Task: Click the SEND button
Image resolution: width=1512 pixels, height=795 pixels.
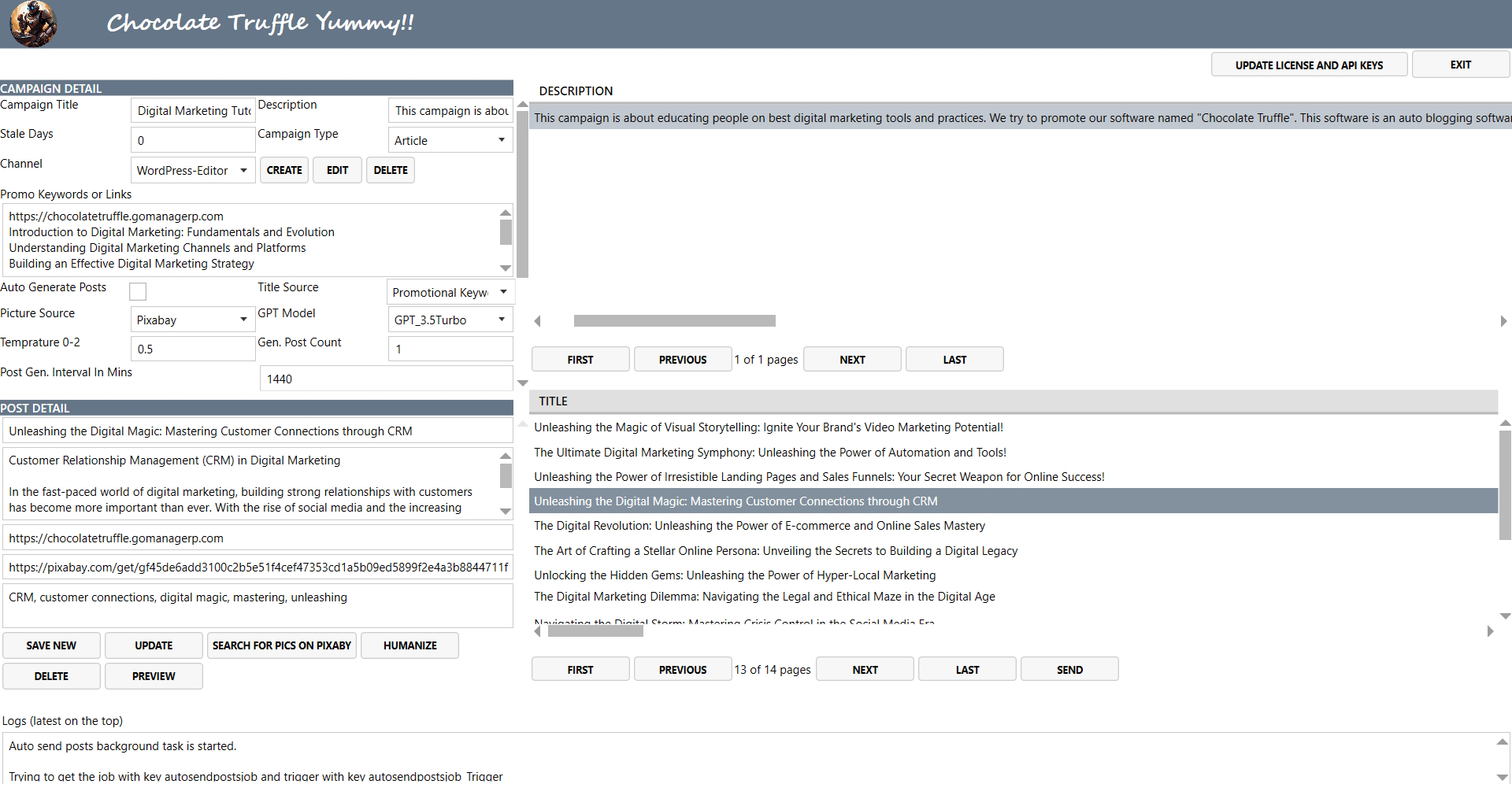Action: (1069, 670)
